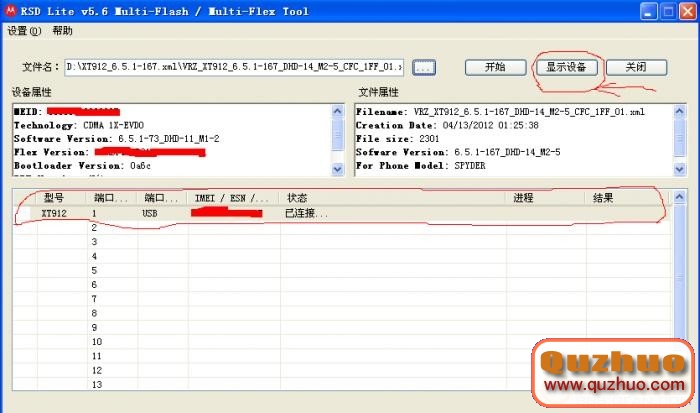700x413 pixels.
Task: Click the Filename VRZ_XT912 line
Action: pyautogui.click(x=500, y=112)
